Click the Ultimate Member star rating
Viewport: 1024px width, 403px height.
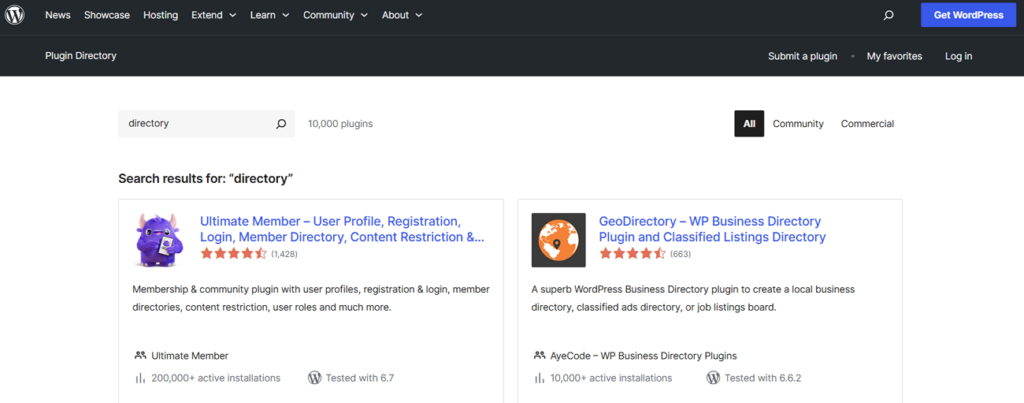pyautogui.click(x=234, y=254)
